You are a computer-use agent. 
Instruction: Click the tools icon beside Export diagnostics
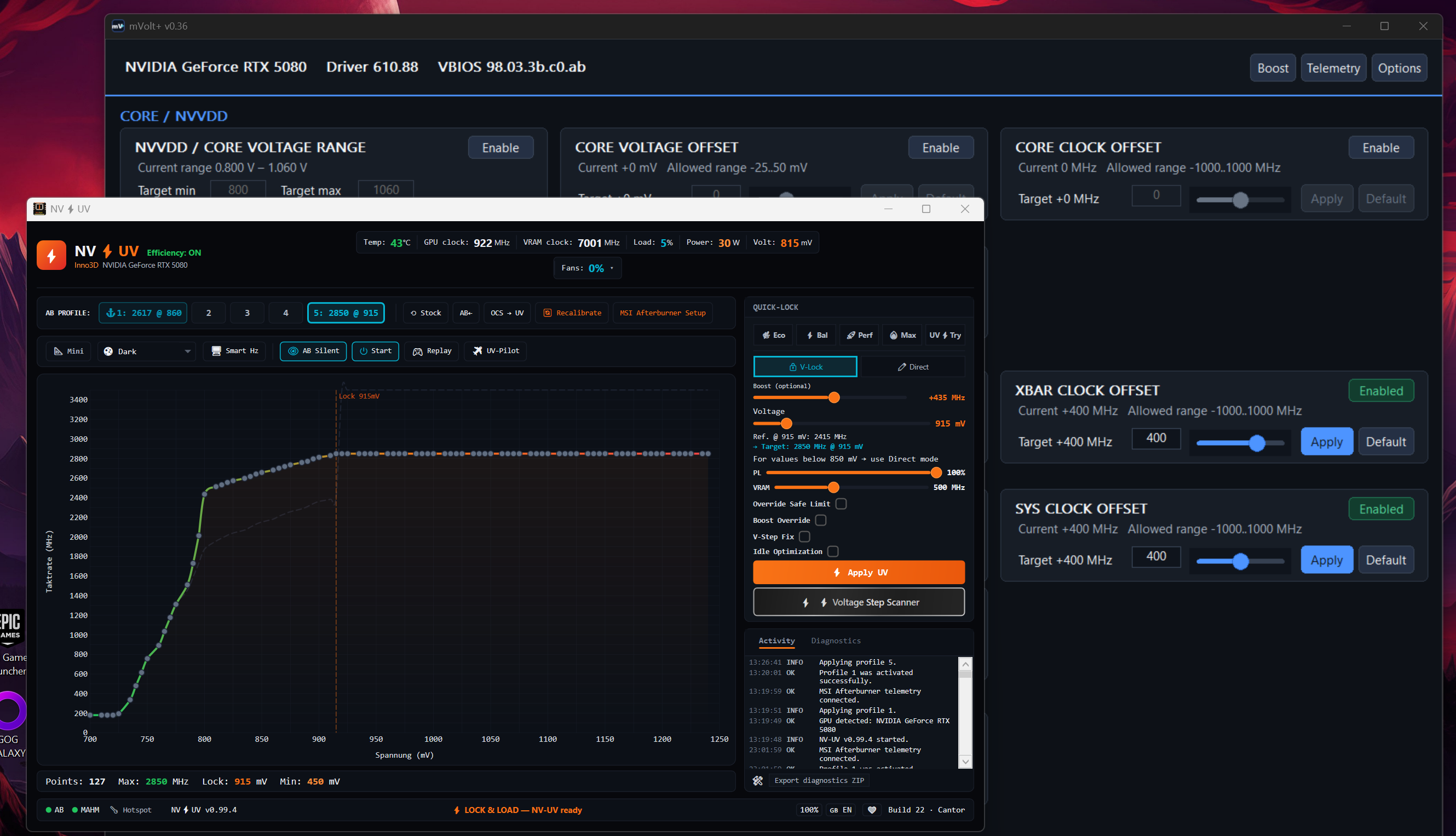758,781
